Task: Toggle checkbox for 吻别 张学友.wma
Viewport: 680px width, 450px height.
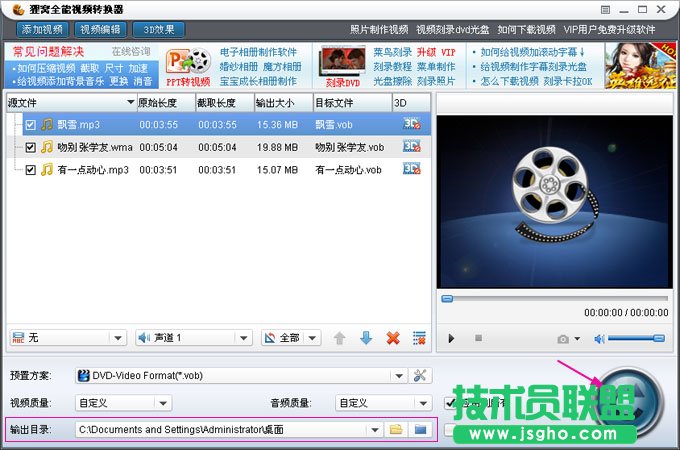Action: pyautogui.click(x=30, y=147)
